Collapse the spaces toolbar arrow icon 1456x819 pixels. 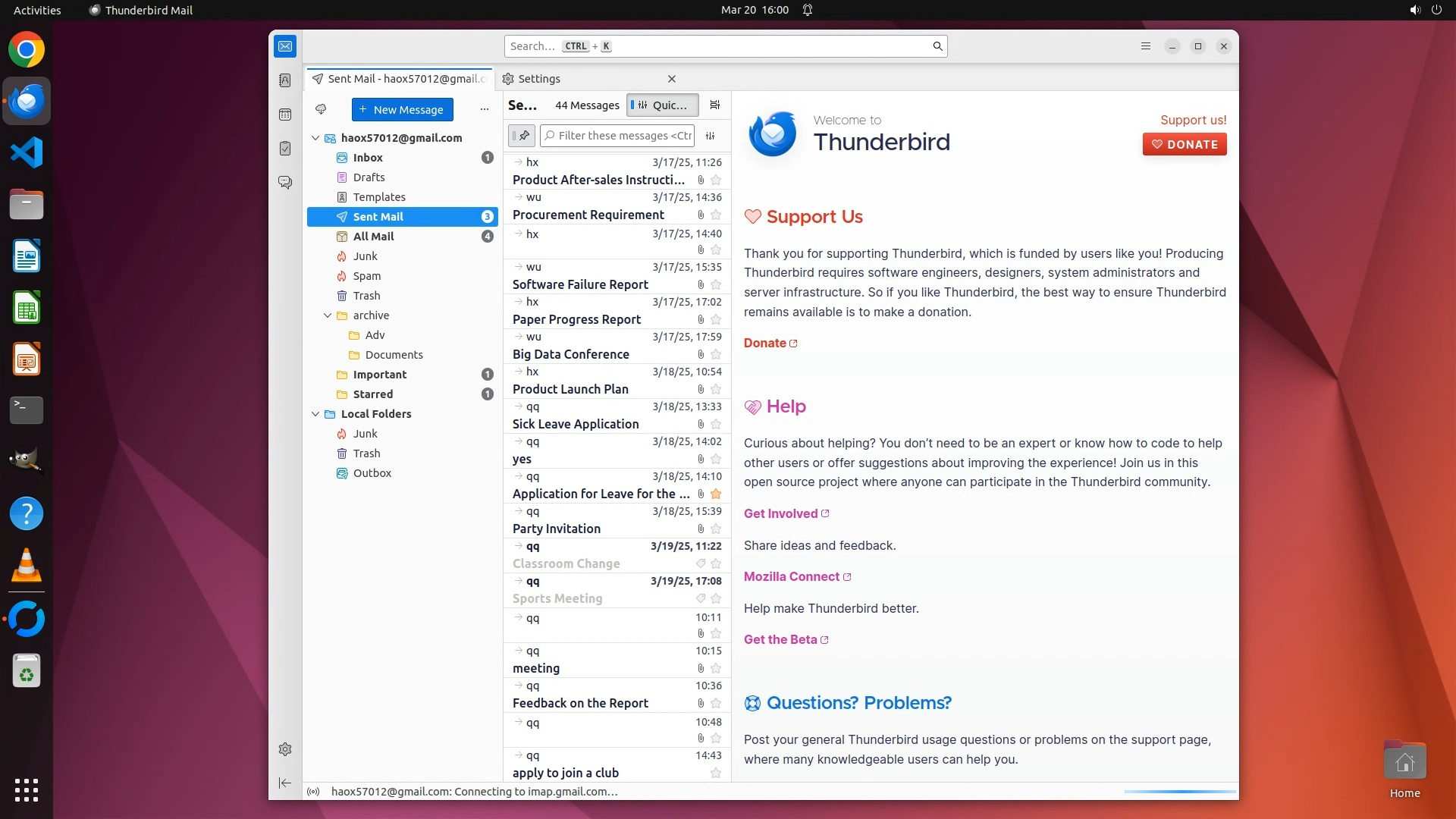click(x=285, y=783)
